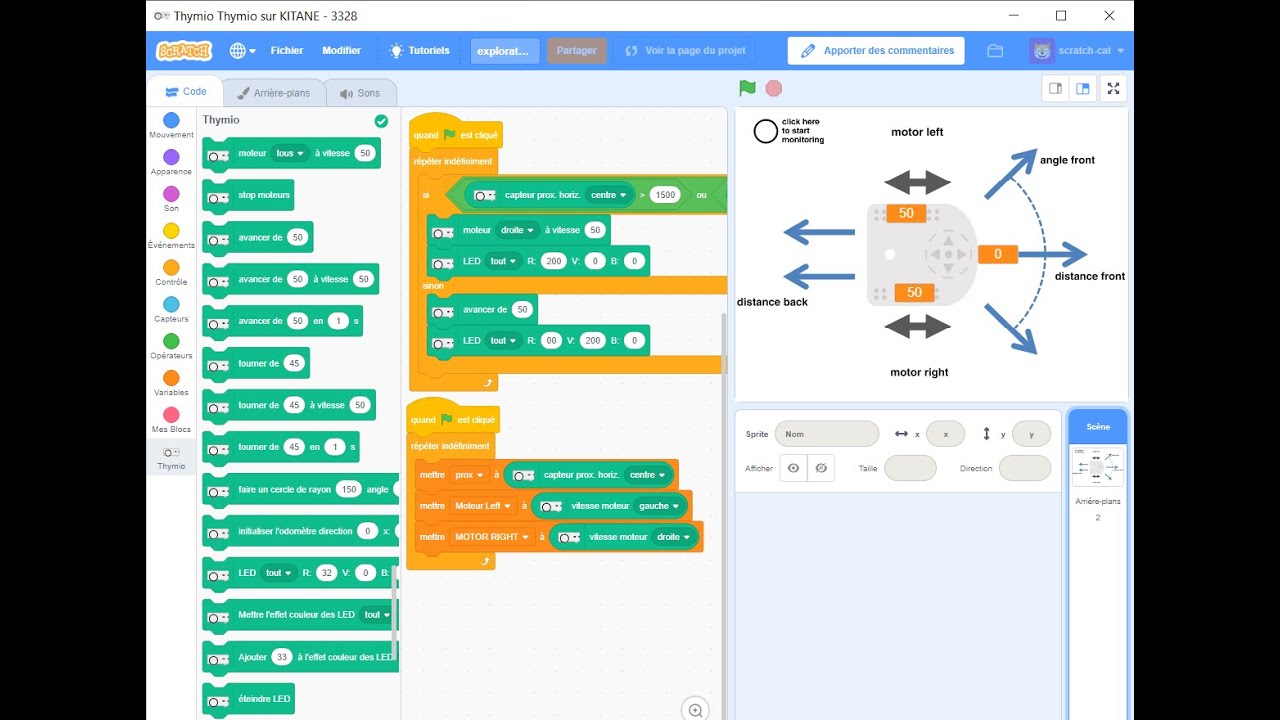Click the first 'quand drapeau est cliqué' hat block

pyautogui.click(x=455, y=133)
